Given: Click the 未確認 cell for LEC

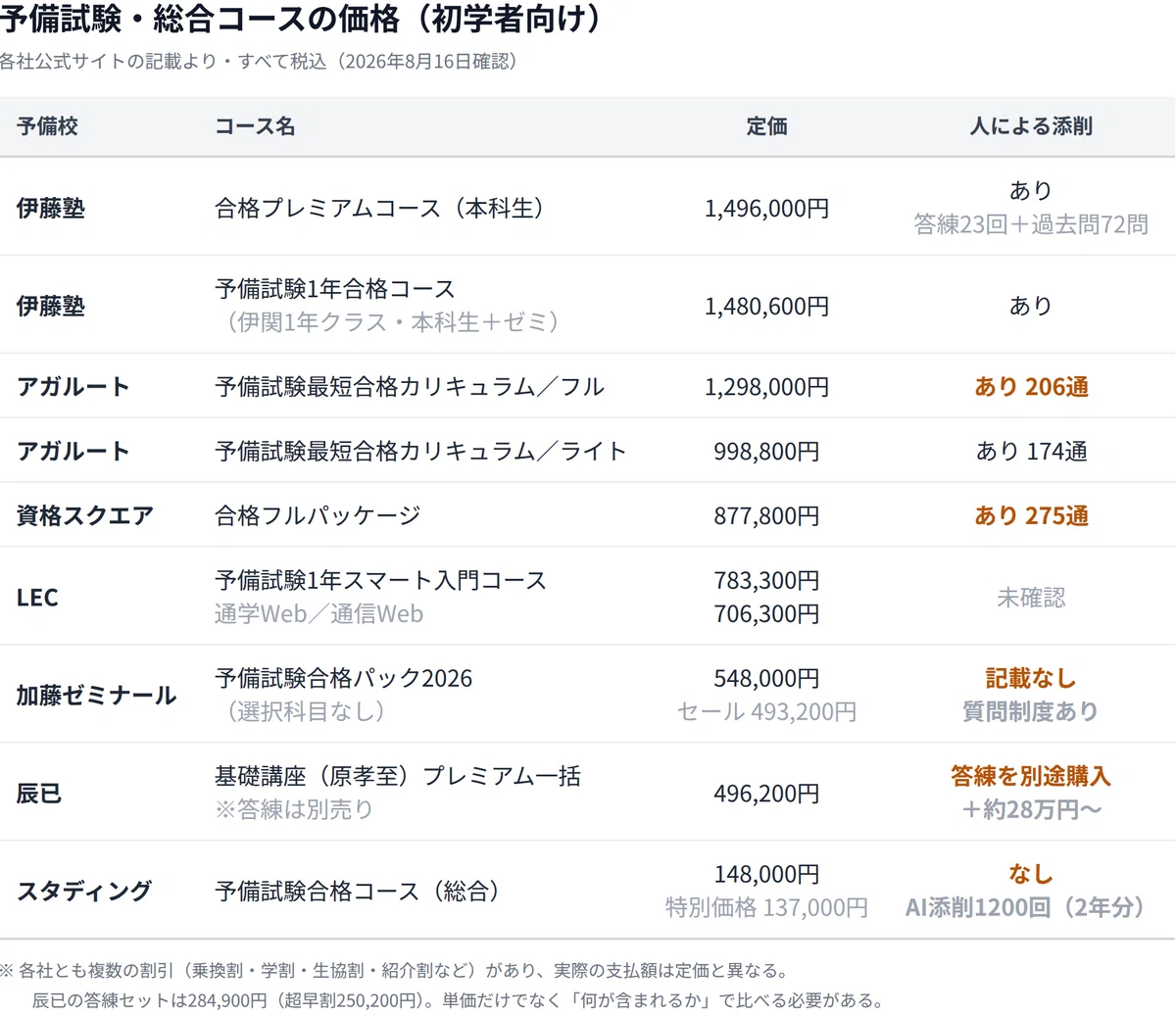Looking at the screenshot, I should 1031,598.
